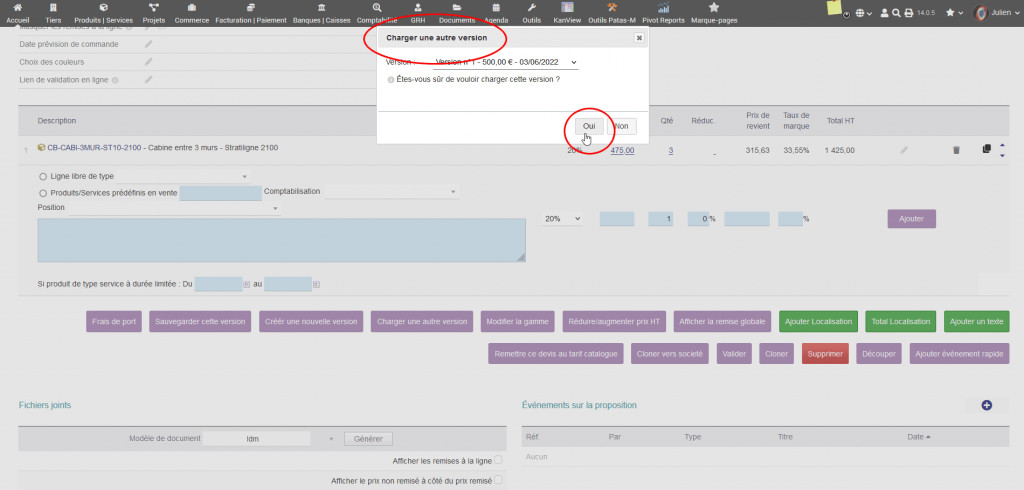Confirm loading version with Oui
1024x490 pixels.
click(x=589, y=126)
